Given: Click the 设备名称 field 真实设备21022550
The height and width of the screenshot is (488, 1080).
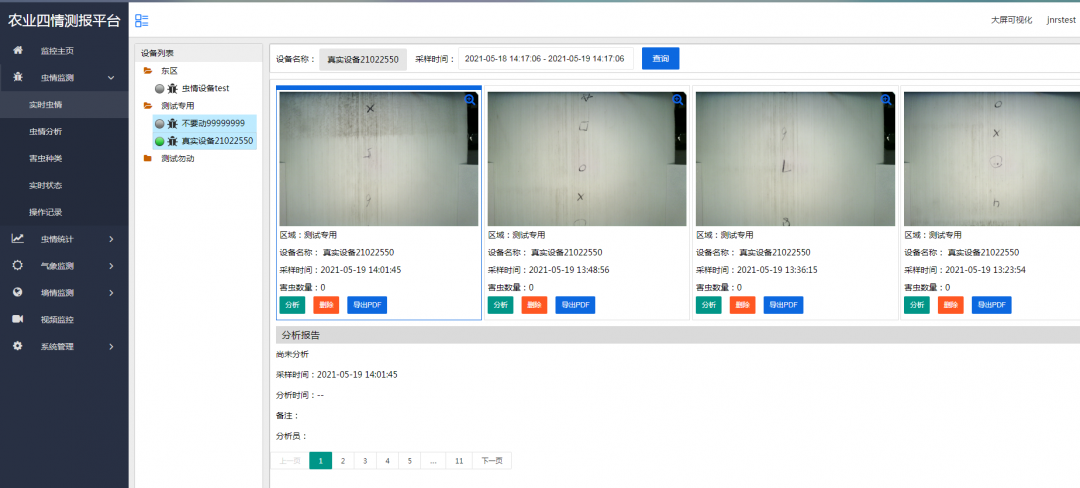Looking at the screenshot, I should click(x=363, y=59).
